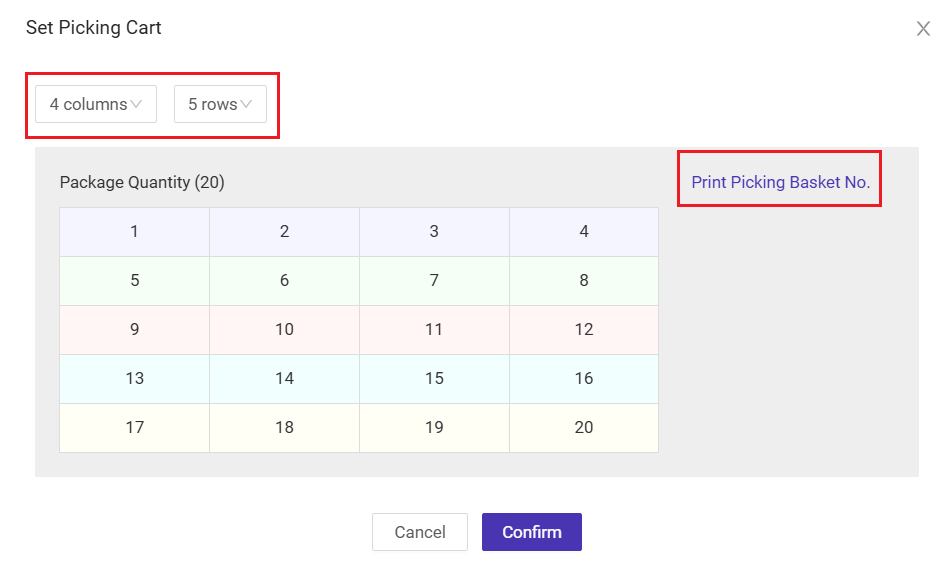Pick basket cell number 19
952x572 pixels.
pos(434,427)
